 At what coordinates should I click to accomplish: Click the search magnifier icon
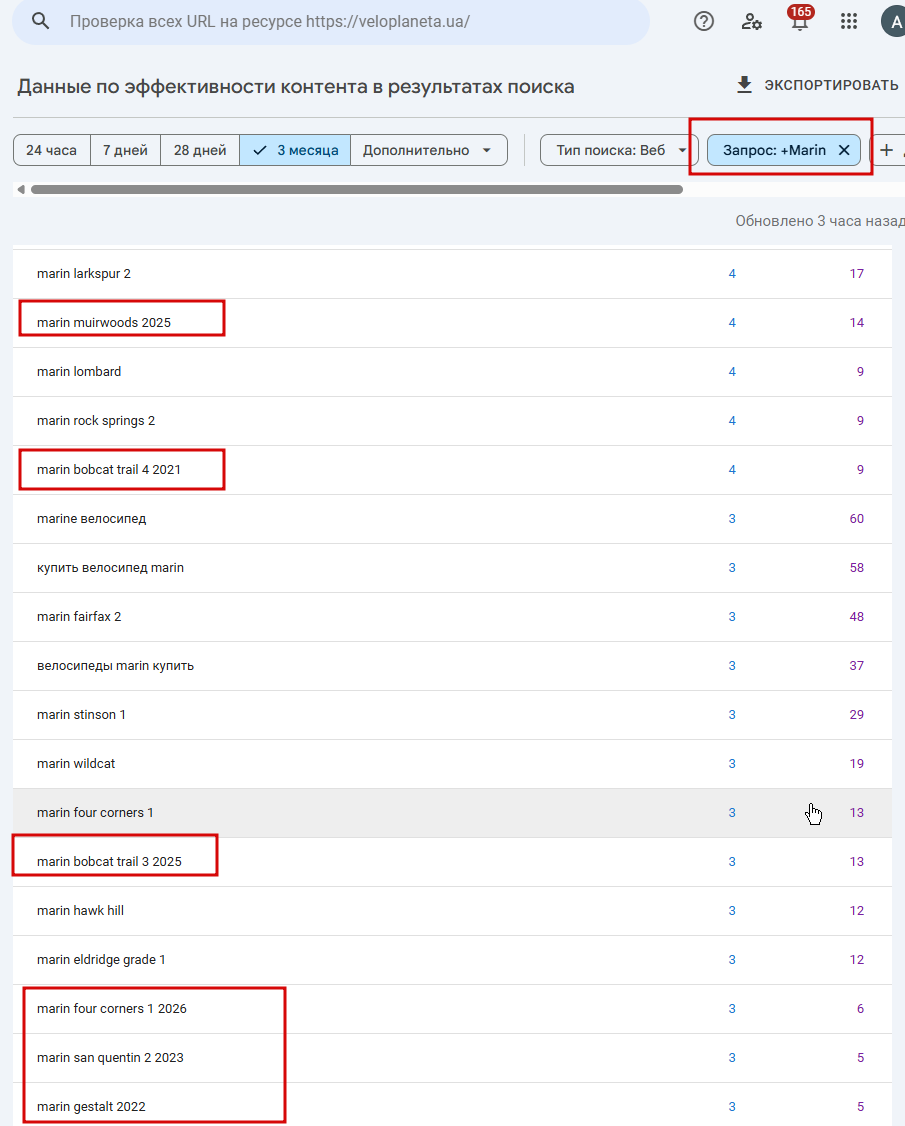[41, 21]
